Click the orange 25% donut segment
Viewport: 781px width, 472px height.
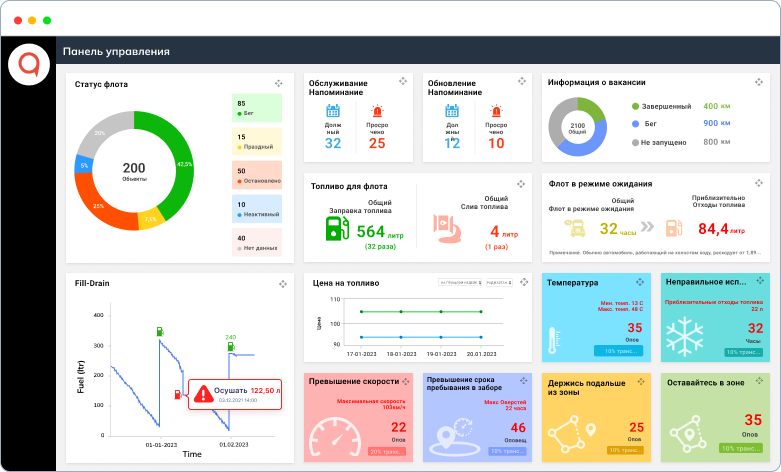(x=100, y=205)
